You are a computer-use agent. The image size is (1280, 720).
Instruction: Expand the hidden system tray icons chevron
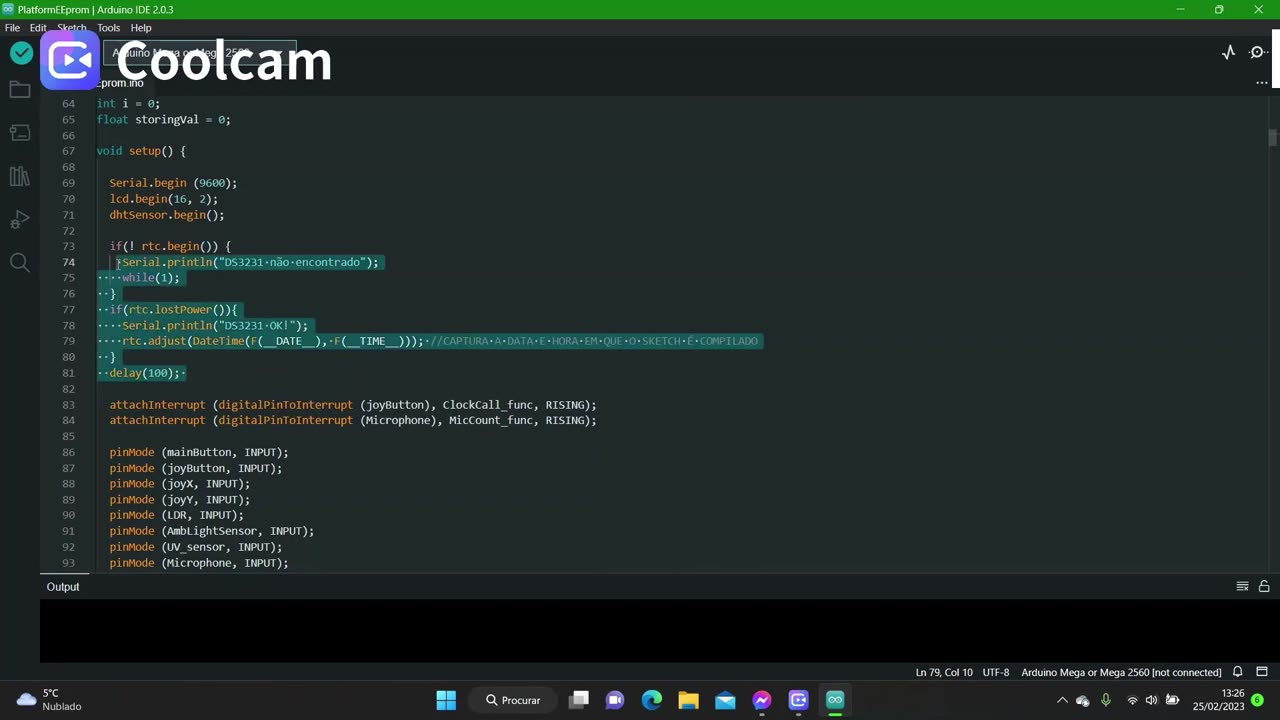[1062, 700]
